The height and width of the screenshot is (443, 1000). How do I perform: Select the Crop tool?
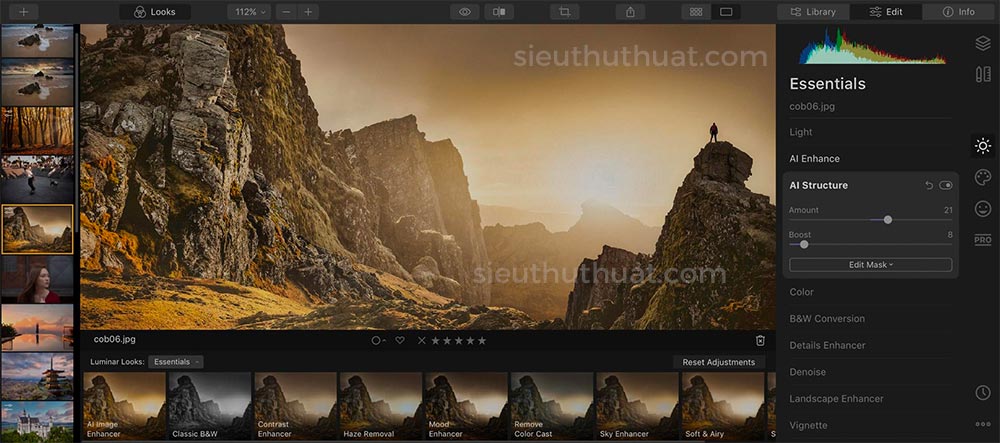coord(564,11)
